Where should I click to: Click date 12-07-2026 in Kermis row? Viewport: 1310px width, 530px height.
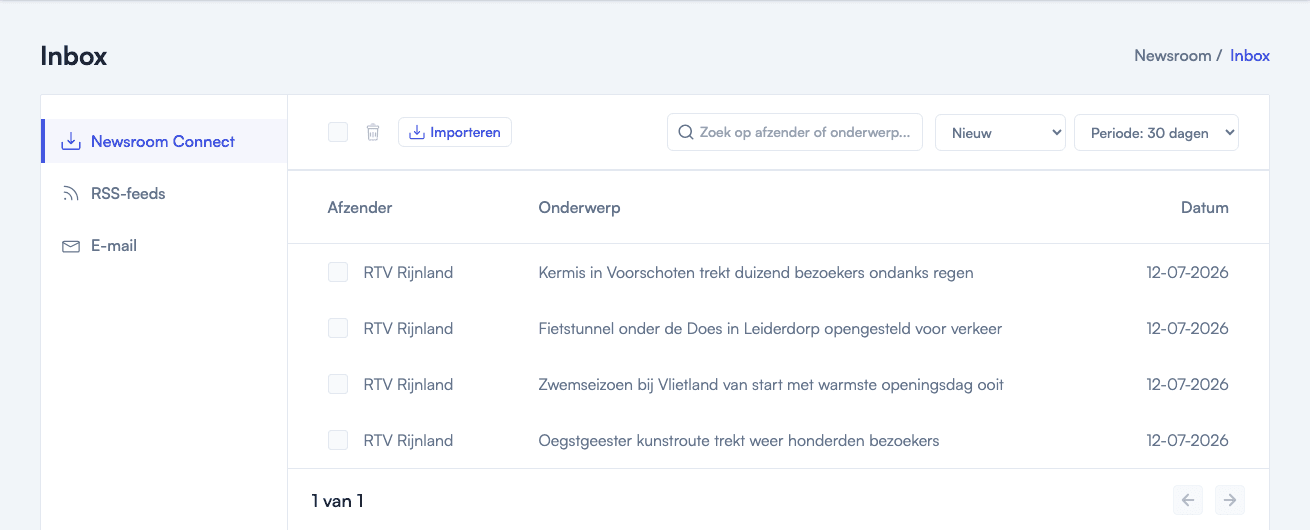[1188, 272]
